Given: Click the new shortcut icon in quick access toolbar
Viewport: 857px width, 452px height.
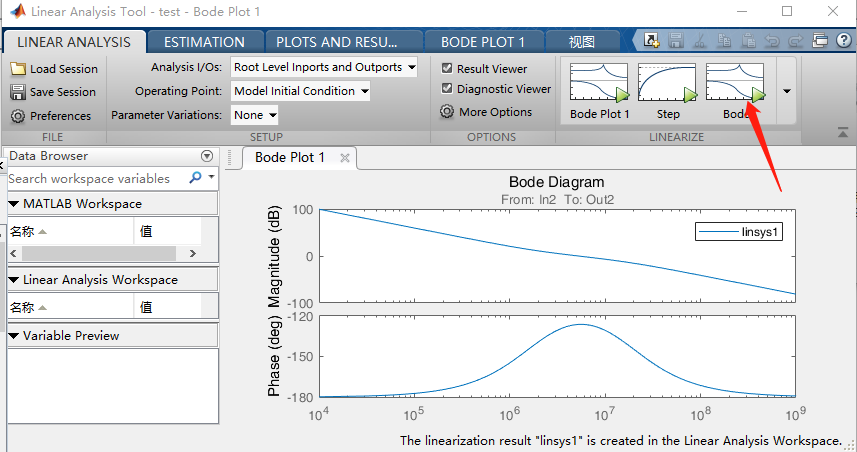Looking at the screenshot, I should (x=651, y=40).
